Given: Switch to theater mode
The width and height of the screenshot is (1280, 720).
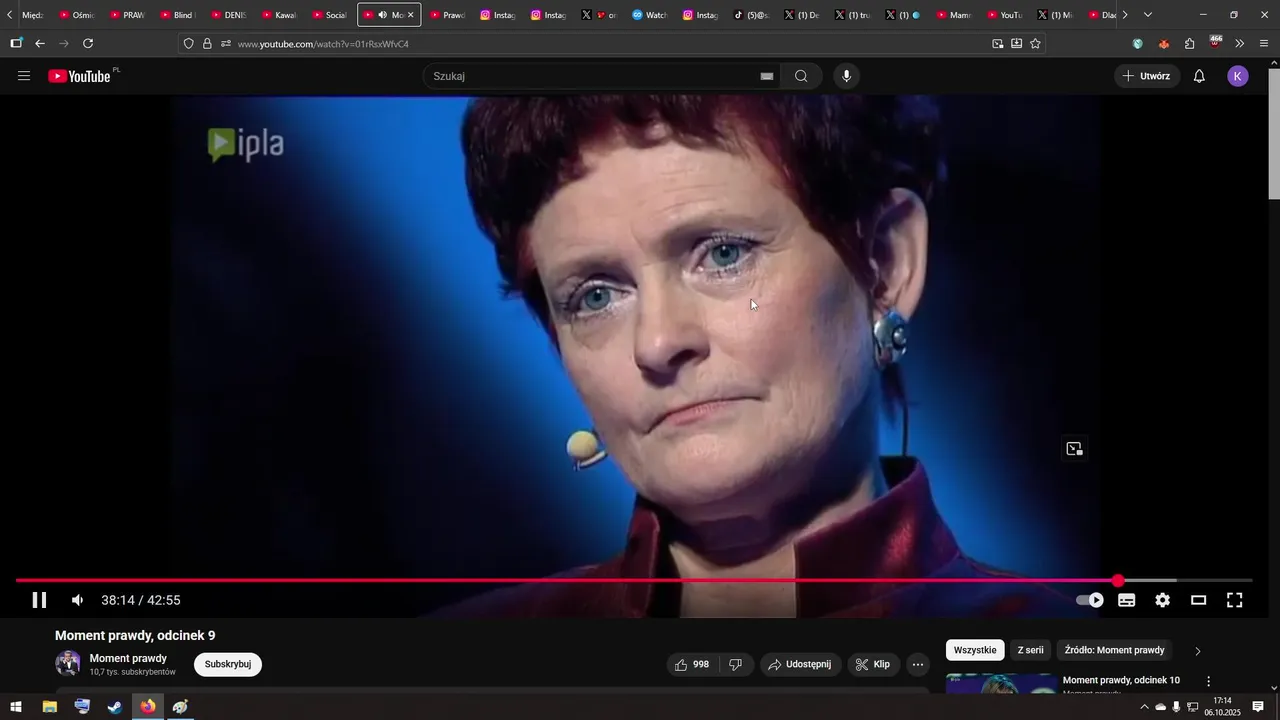Looking at the screenshot, I should 1198,600.
